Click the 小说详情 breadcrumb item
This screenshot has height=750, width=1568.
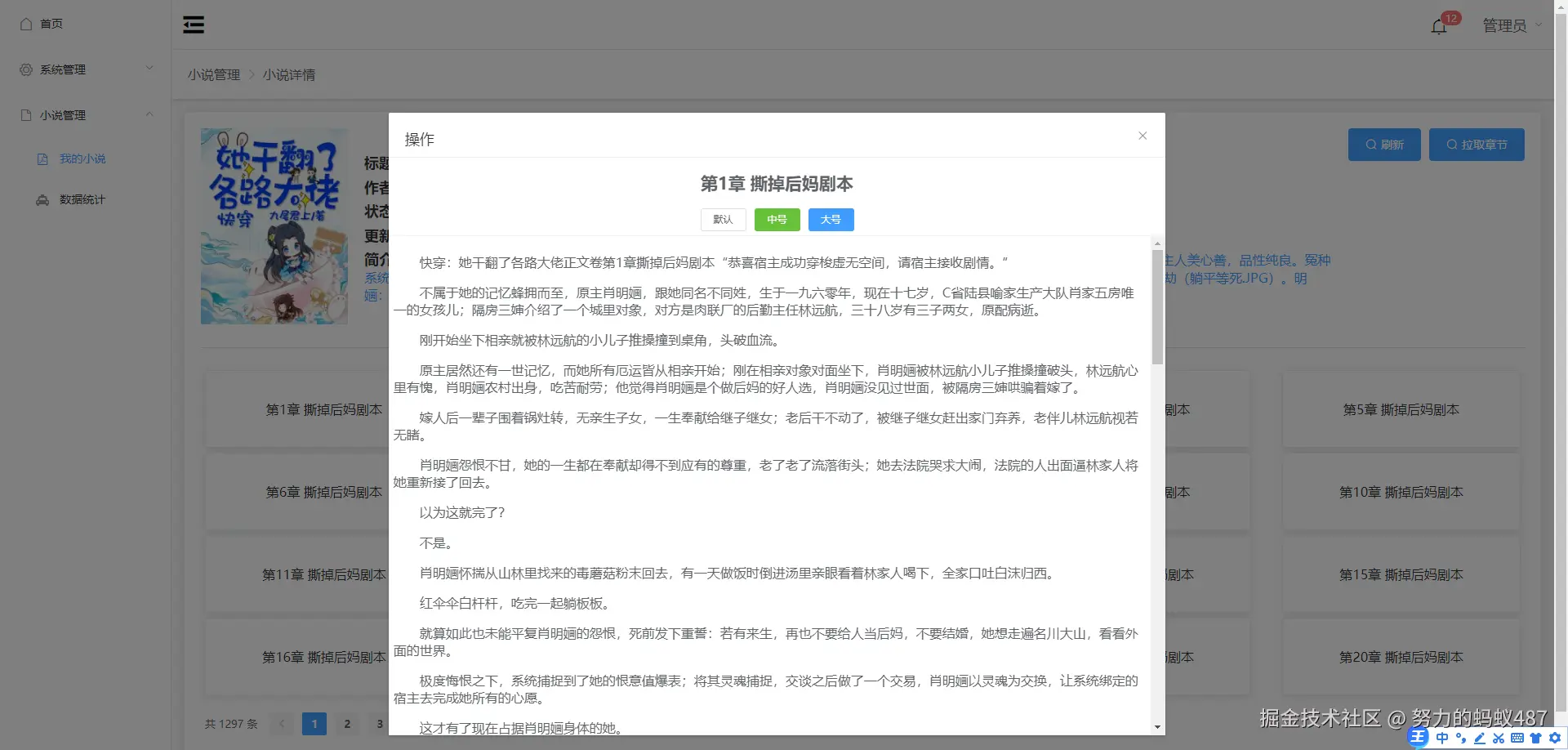point(289,74)
